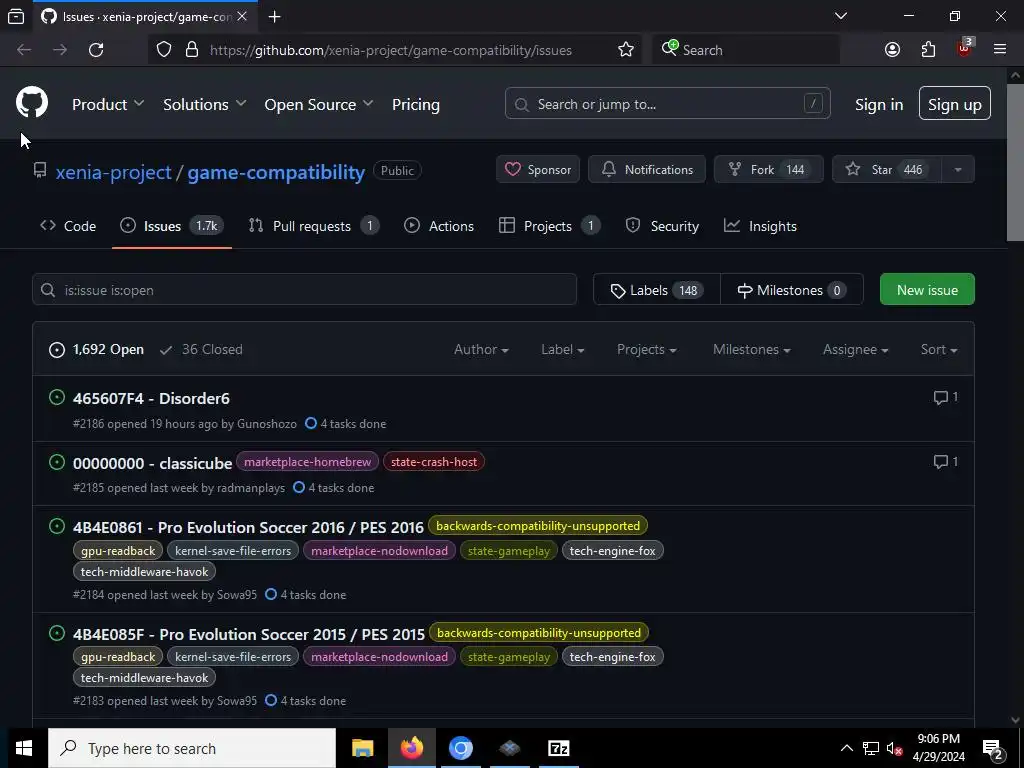Open the Insights tab
This screenshot has height=768, width=1024.
[x=760, y=226]
